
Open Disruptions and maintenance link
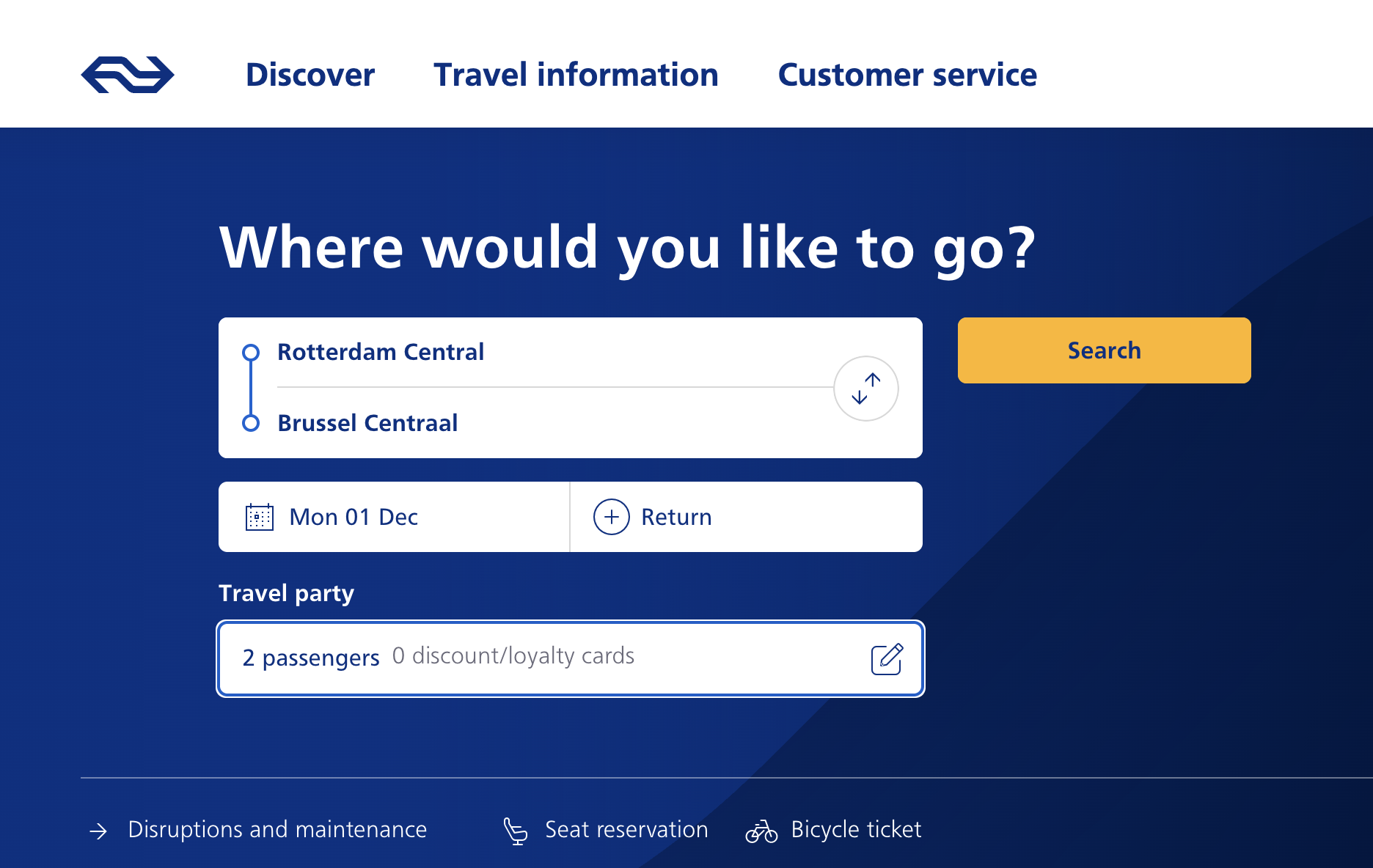pyautogui.click(x=277, y=829)
